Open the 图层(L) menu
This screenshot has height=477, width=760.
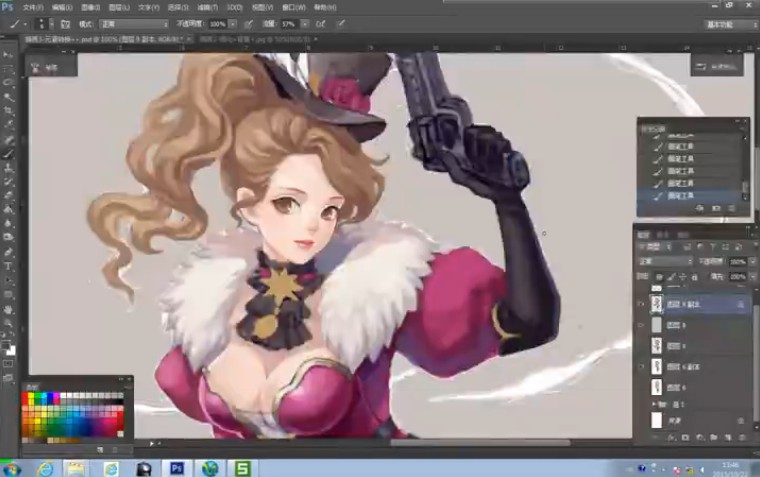pos(119,7)
